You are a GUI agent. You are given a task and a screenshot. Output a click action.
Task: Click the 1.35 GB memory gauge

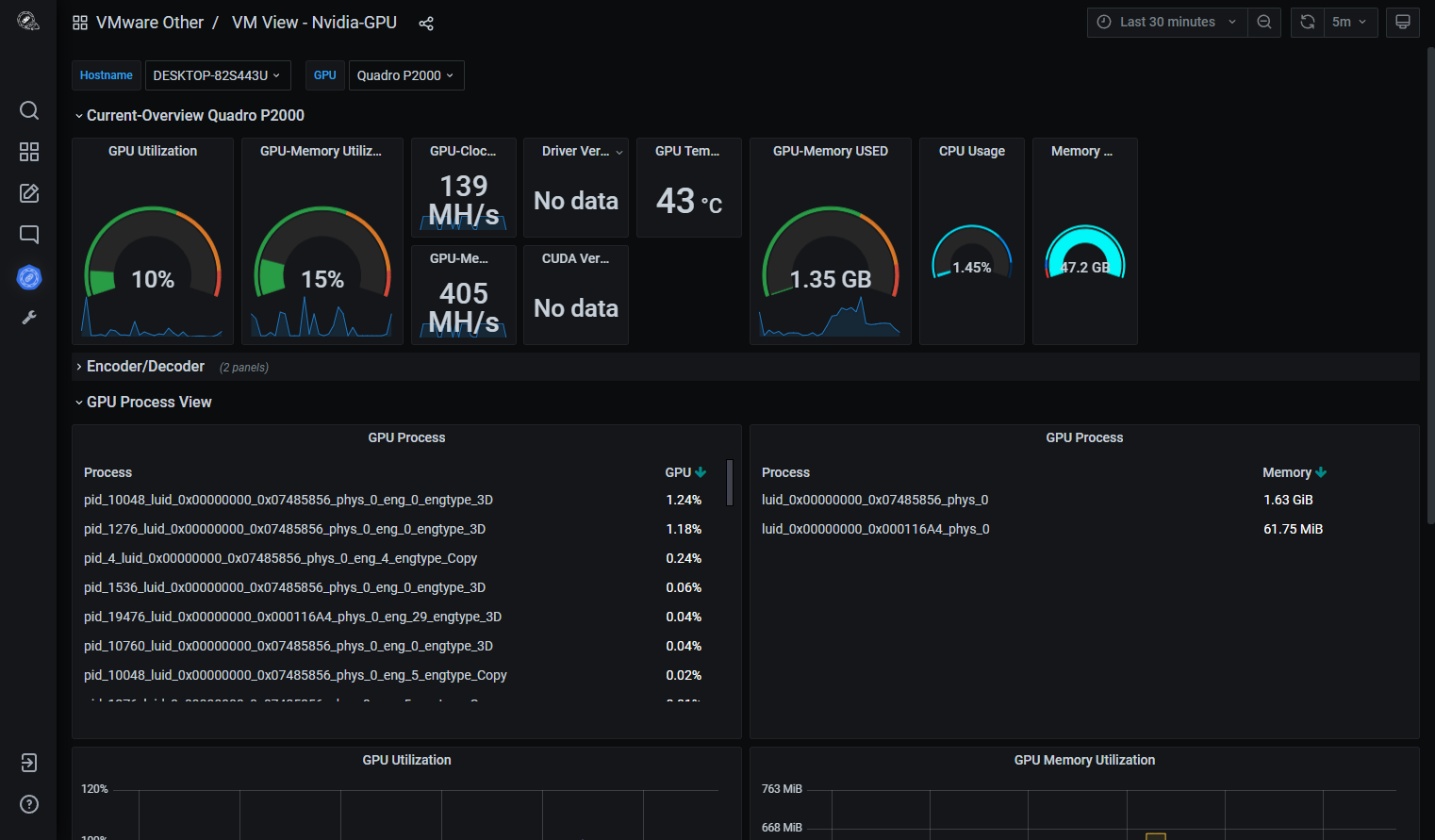(831, 253)
